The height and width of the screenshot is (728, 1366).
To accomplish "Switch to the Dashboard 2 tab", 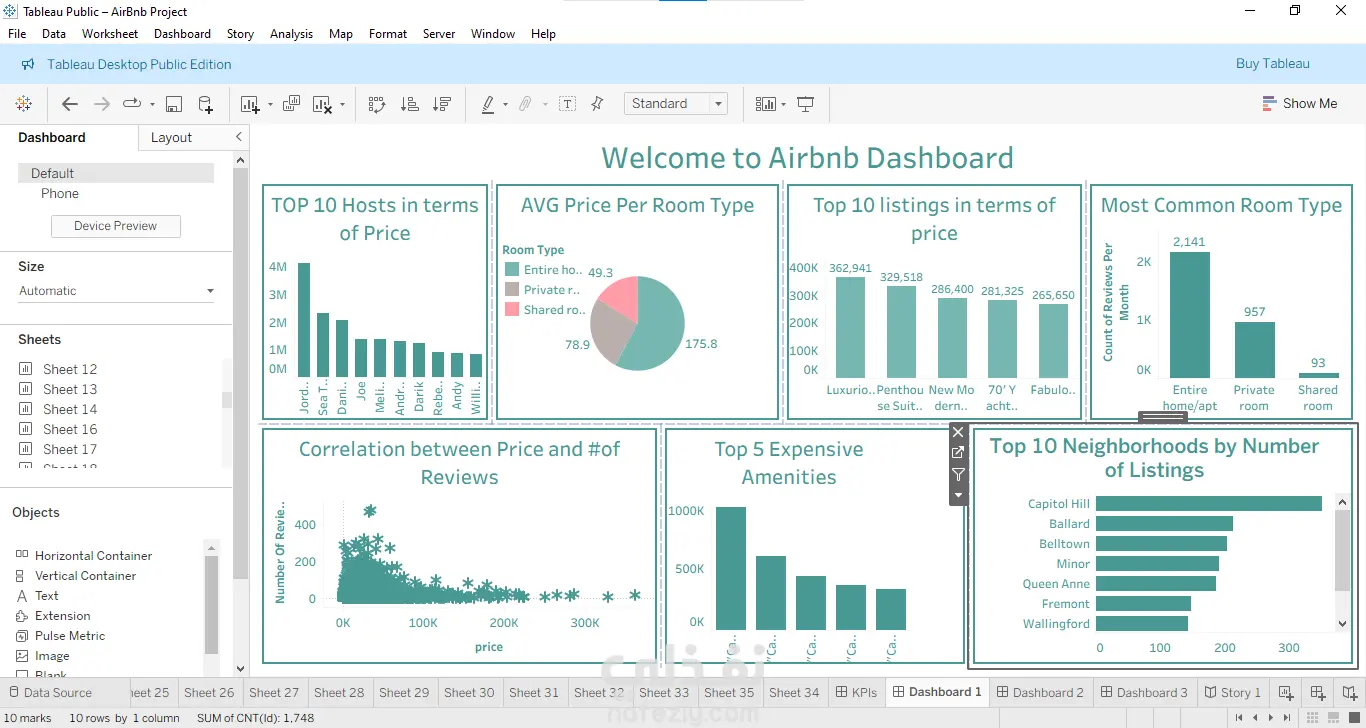I will 1039,692.
